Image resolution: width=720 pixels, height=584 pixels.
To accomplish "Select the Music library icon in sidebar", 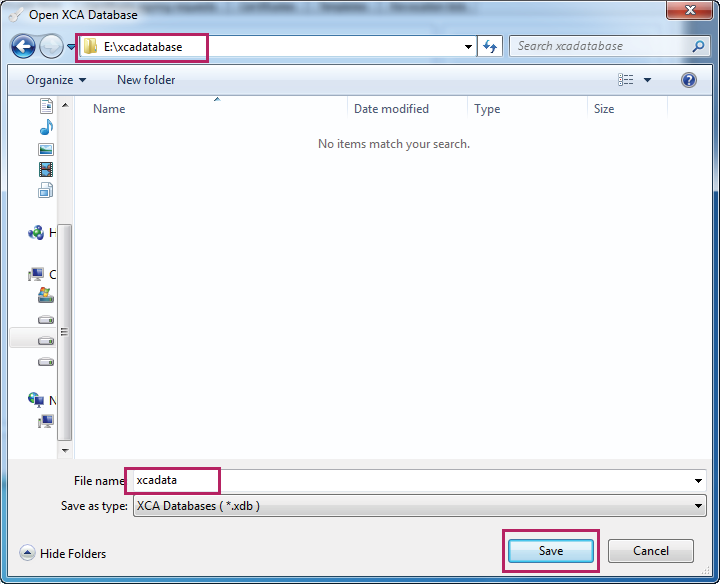I will (x=46, y=127).
